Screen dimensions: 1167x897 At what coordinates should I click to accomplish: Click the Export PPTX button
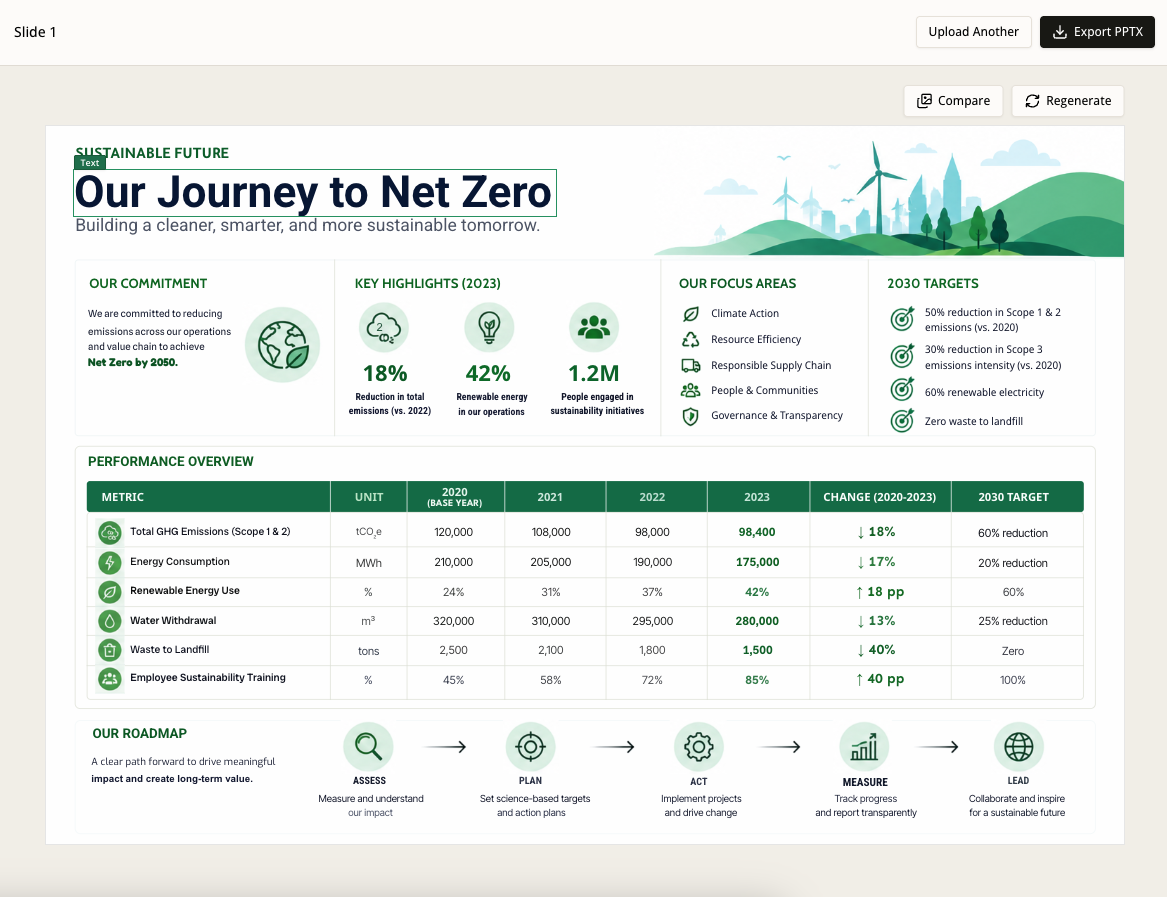click(x=1096, y=32)
